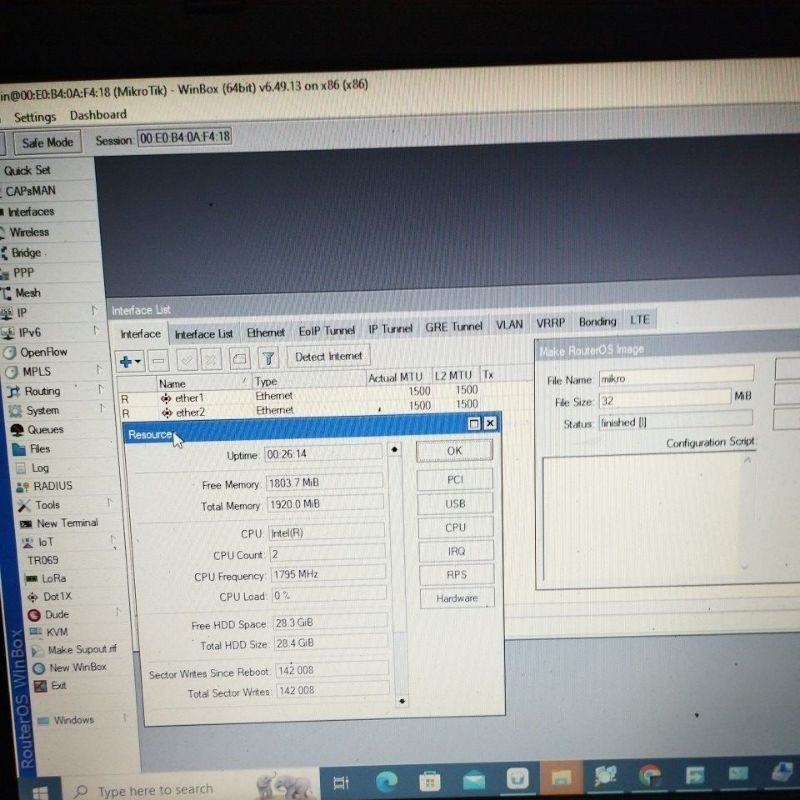Switch to the Interface List tab

click(x=204, y=334)
